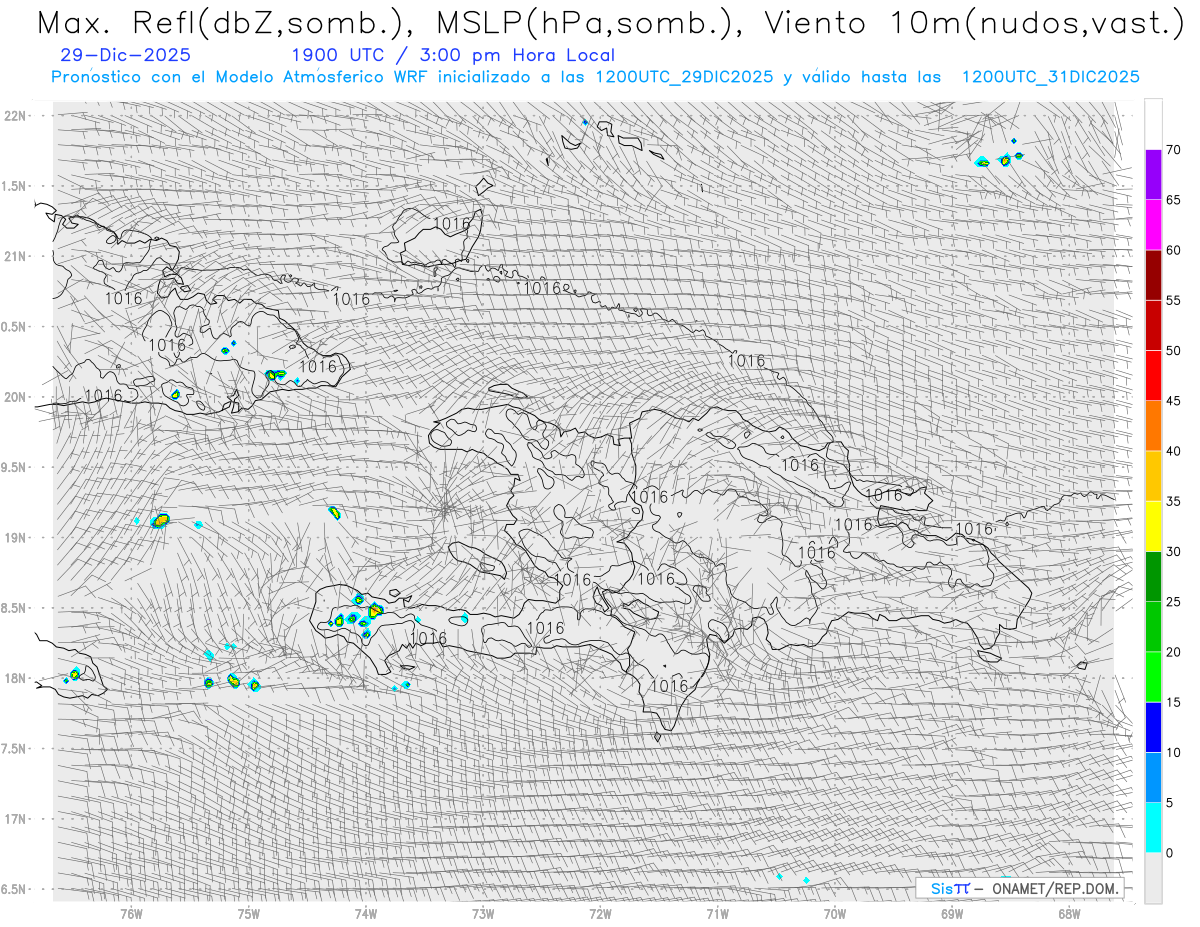The width and height of the screenshot is (1200, 927).
Task: Pick the orange 40-45 dBZ legend band
Action: pyautogui.click(x=1153, y=426)
